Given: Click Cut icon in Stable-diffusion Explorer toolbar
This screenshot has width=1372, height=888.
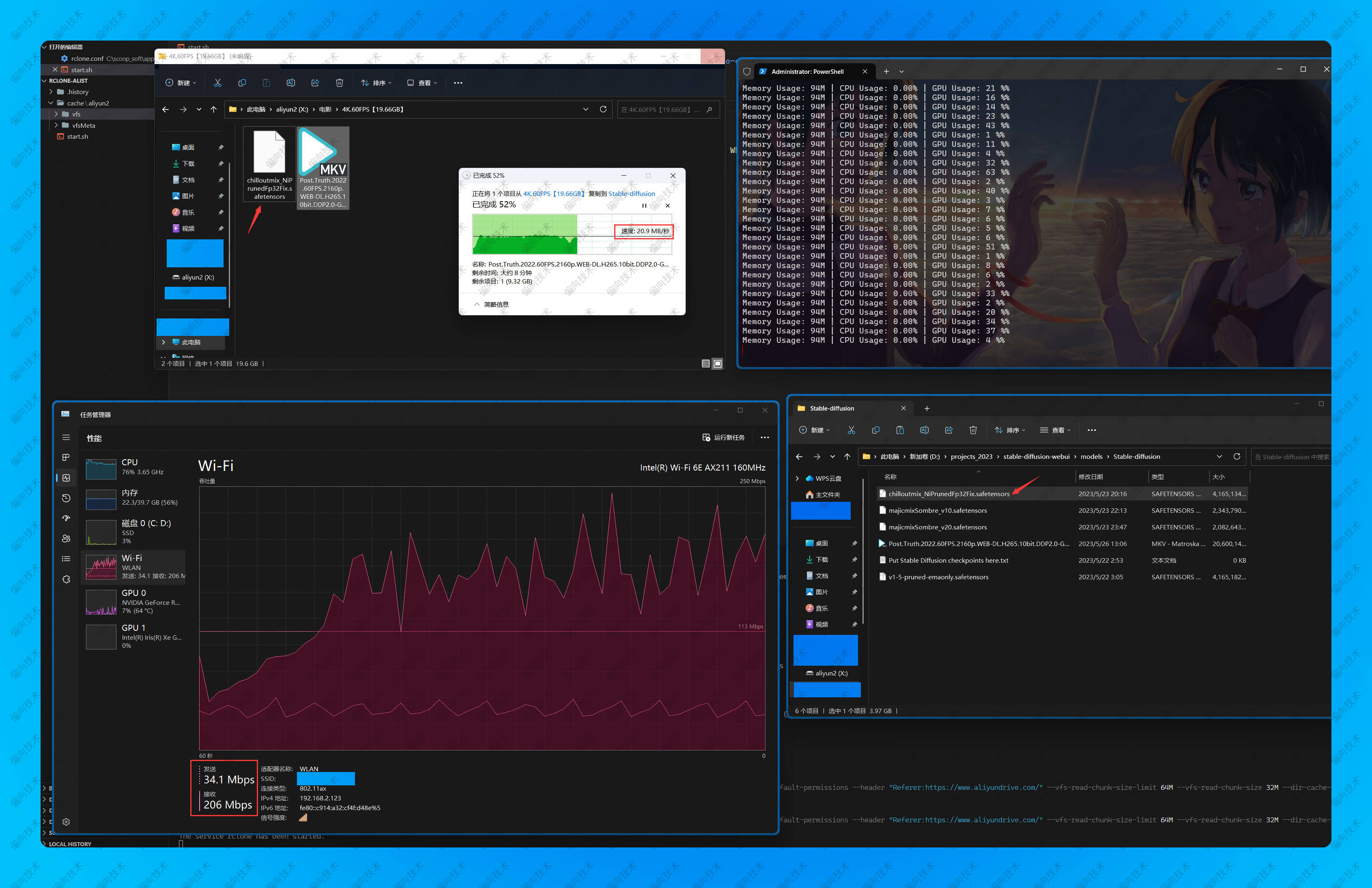Looking at the screenshot, I should click(852, 430).
